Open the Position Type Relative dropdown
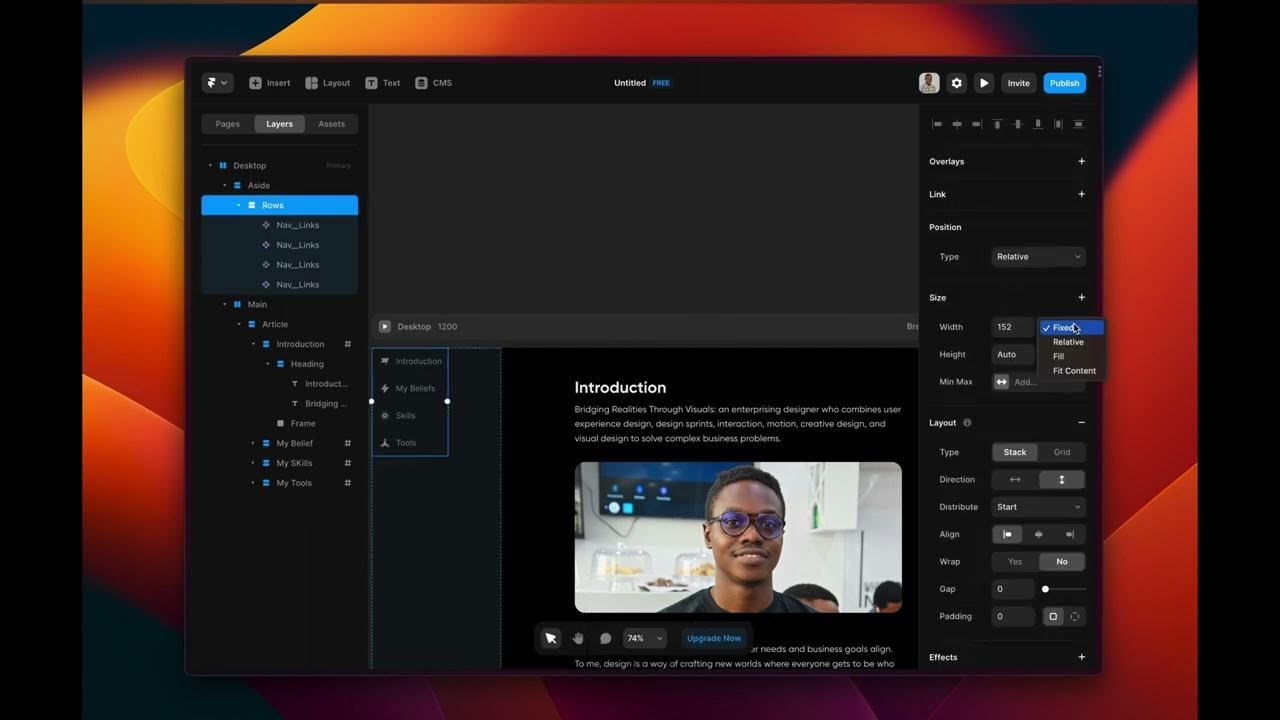 [x=1038, y=257]
